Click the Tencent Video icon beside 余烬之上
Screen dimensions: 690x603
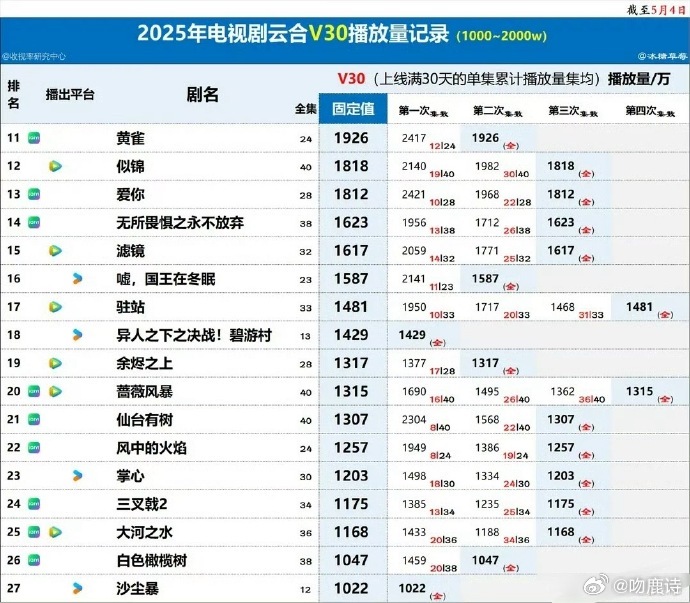pyautogui.click(x=55, y=363)
